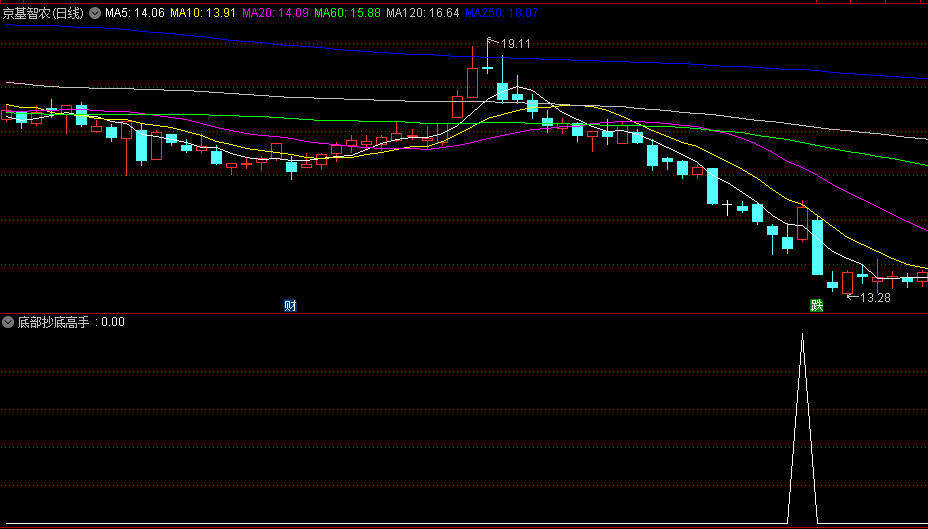The width and height of the screenshot is (928, 529).
Task: Click the long cyan candlestick above the 跌 marker
Action: coord(817,247)
